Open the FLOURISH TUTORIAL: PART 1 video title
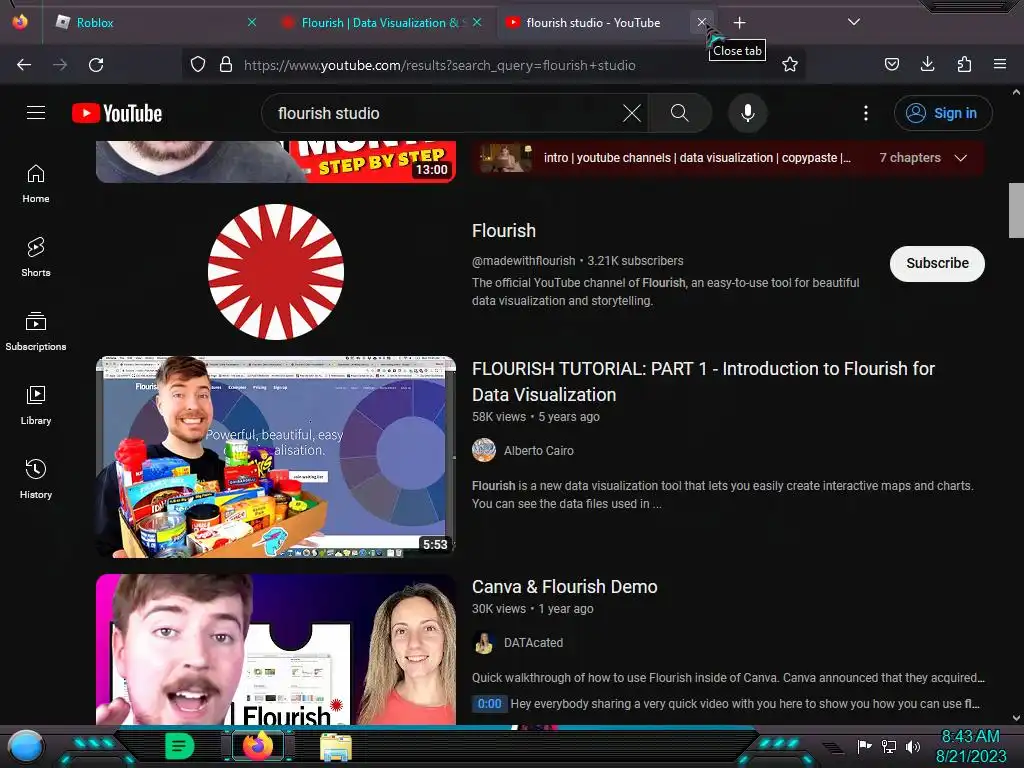1024x768 pixels. [x=703, y=381]
